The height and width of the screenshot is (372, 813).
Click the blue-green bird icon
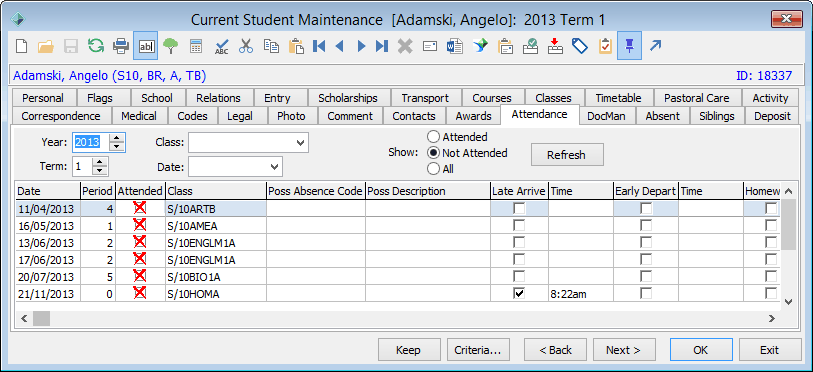coord(481,47)
